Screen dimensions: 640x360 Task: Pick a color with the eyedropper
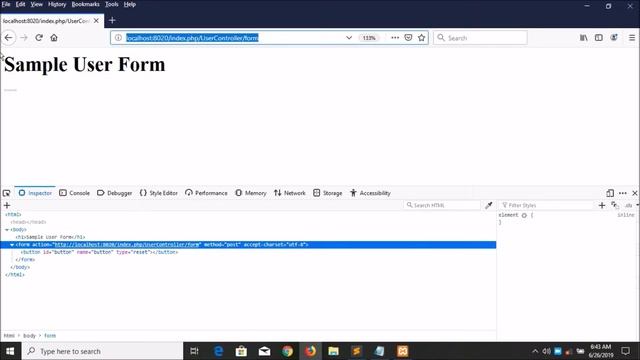489,205
